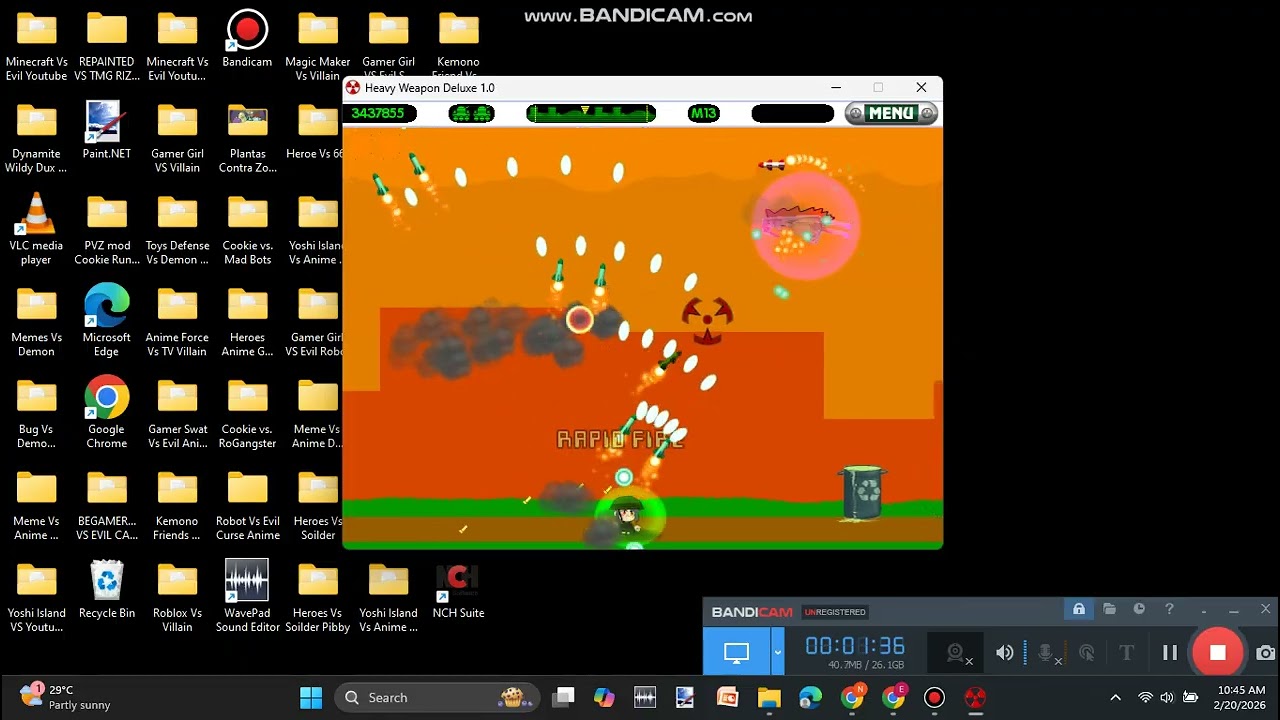Select the Memes Vs Demon folder
Image resolution: width=1280 pixels, height=720 pixels.
pyautogui.click(x=36, y=320)
